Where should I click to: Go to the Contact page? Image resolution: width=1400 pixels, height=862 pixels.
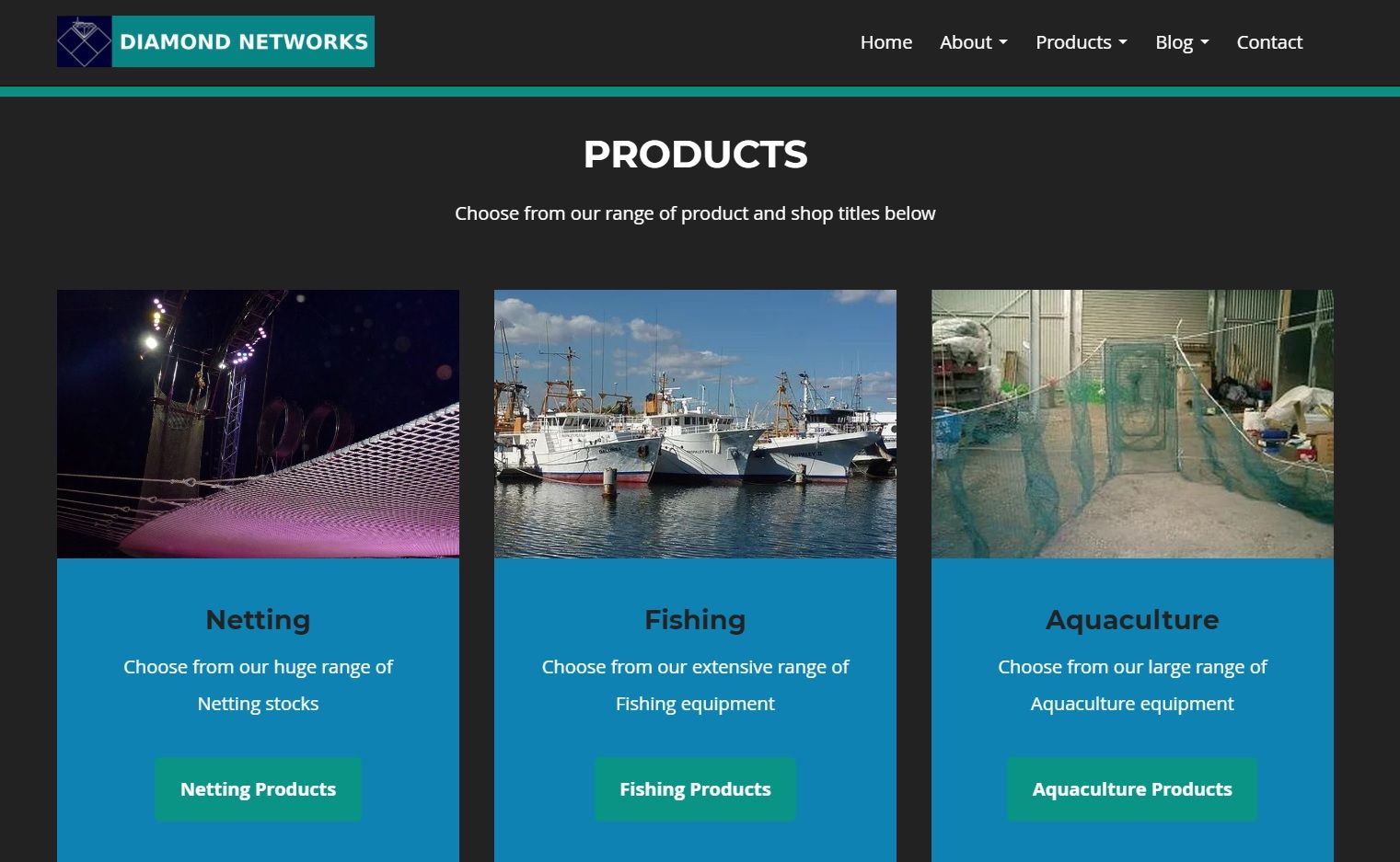1269,42
